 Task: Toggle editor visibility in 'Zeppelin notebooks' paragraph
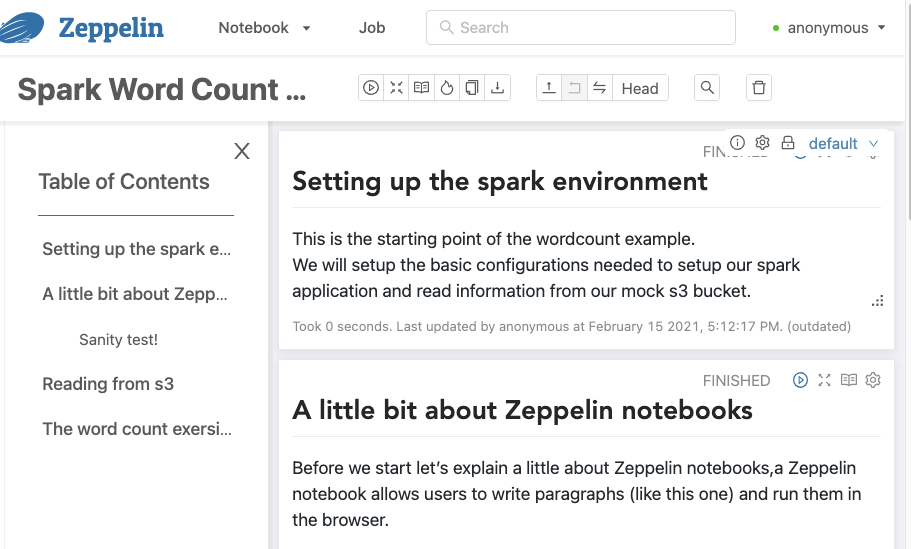pos(824,380)
